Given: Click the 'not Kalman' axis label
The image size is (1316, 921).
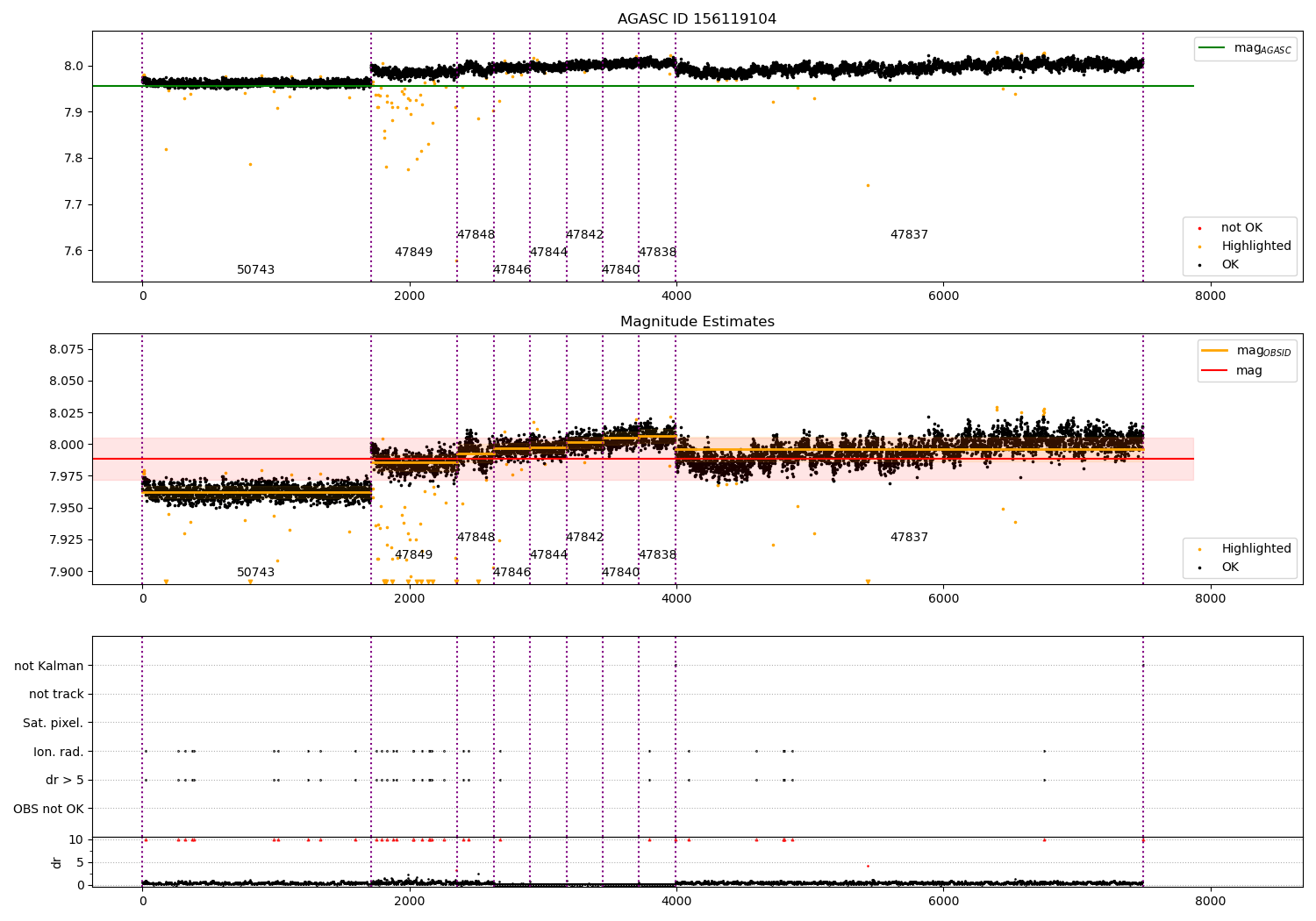Looking at the screenshot, I should pyautogui.click(x=48, y=666).
